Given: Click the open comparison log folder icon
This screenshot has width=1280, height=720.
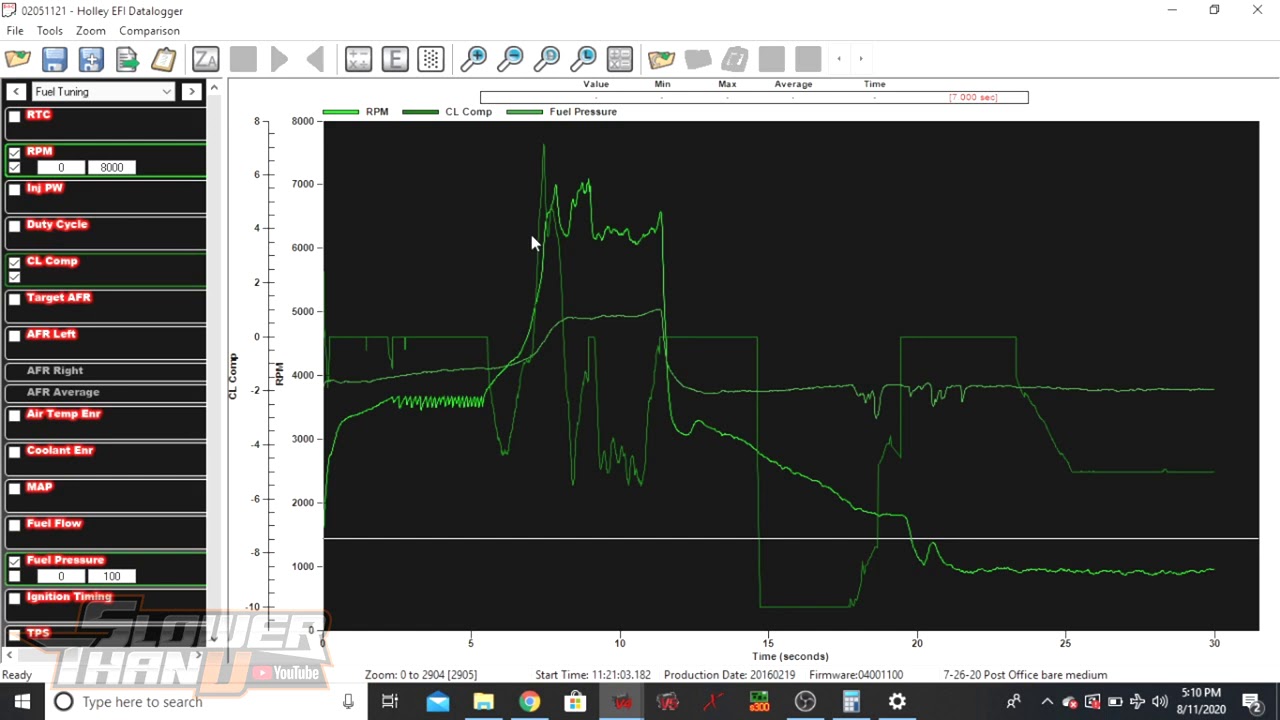Looking at the screenshot, I should (x=661, y=60).
